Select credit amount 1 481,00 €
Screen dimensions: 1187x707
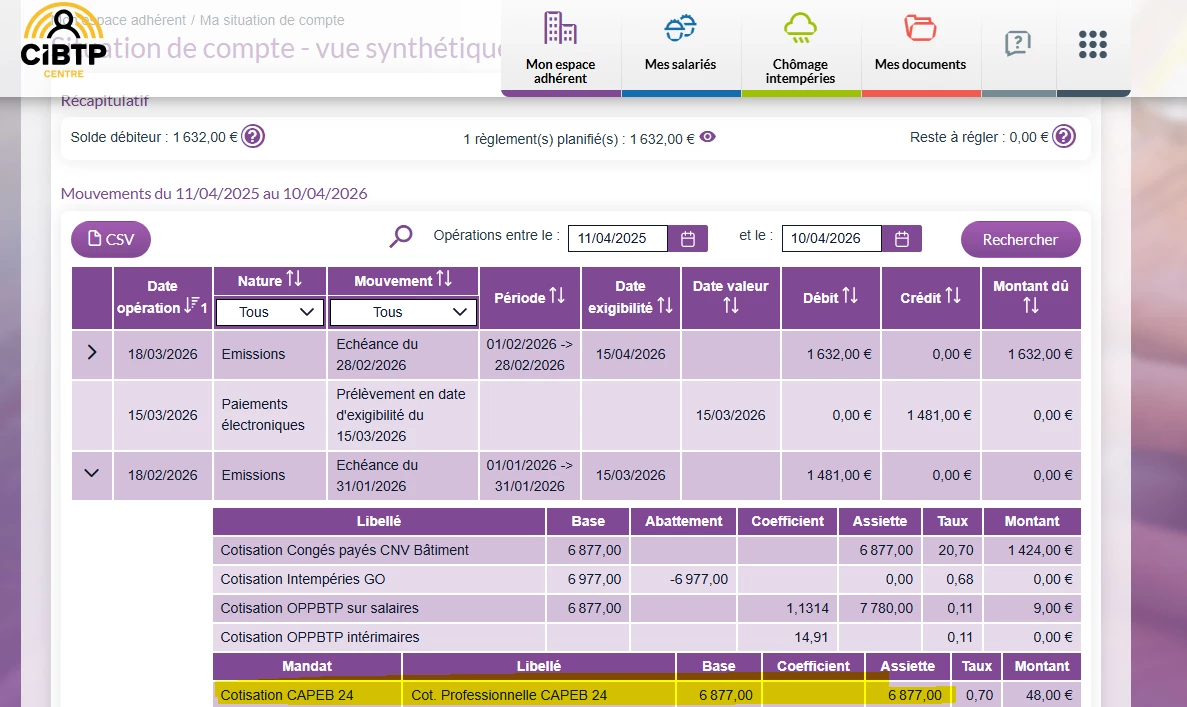tap(939, 416)
